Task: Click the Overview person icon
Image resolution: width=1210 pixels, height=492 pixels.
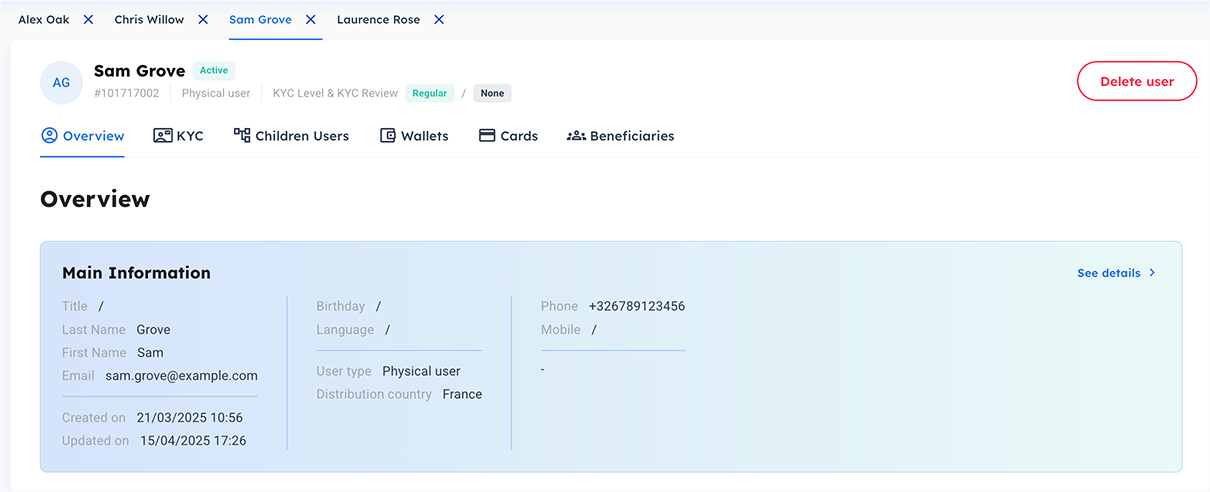Action: (x=49, y=135)
